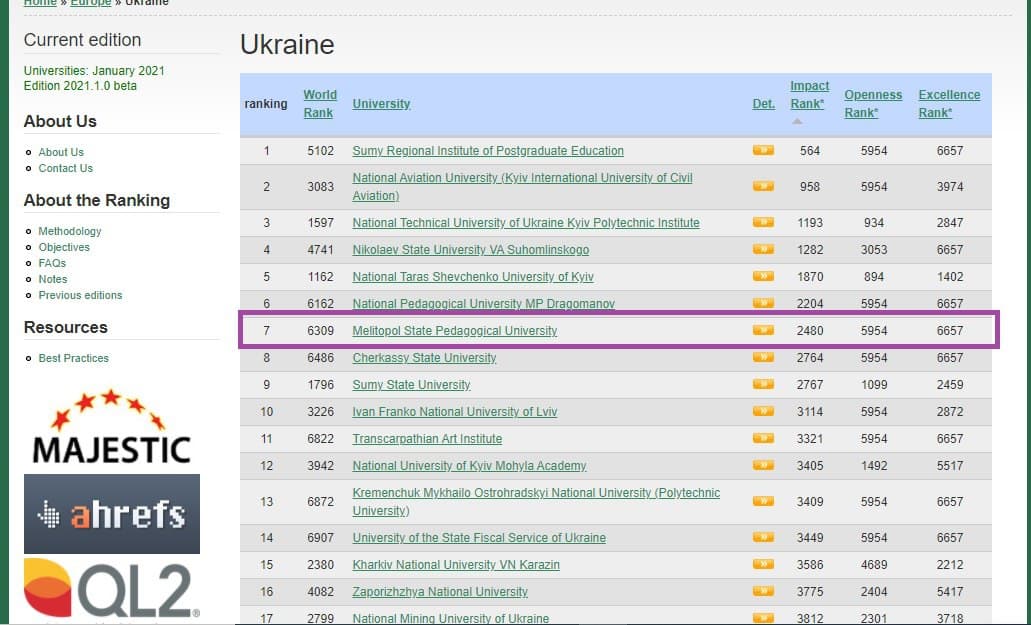Go to Previous editions in sidebar

click(x=80, y=295)
